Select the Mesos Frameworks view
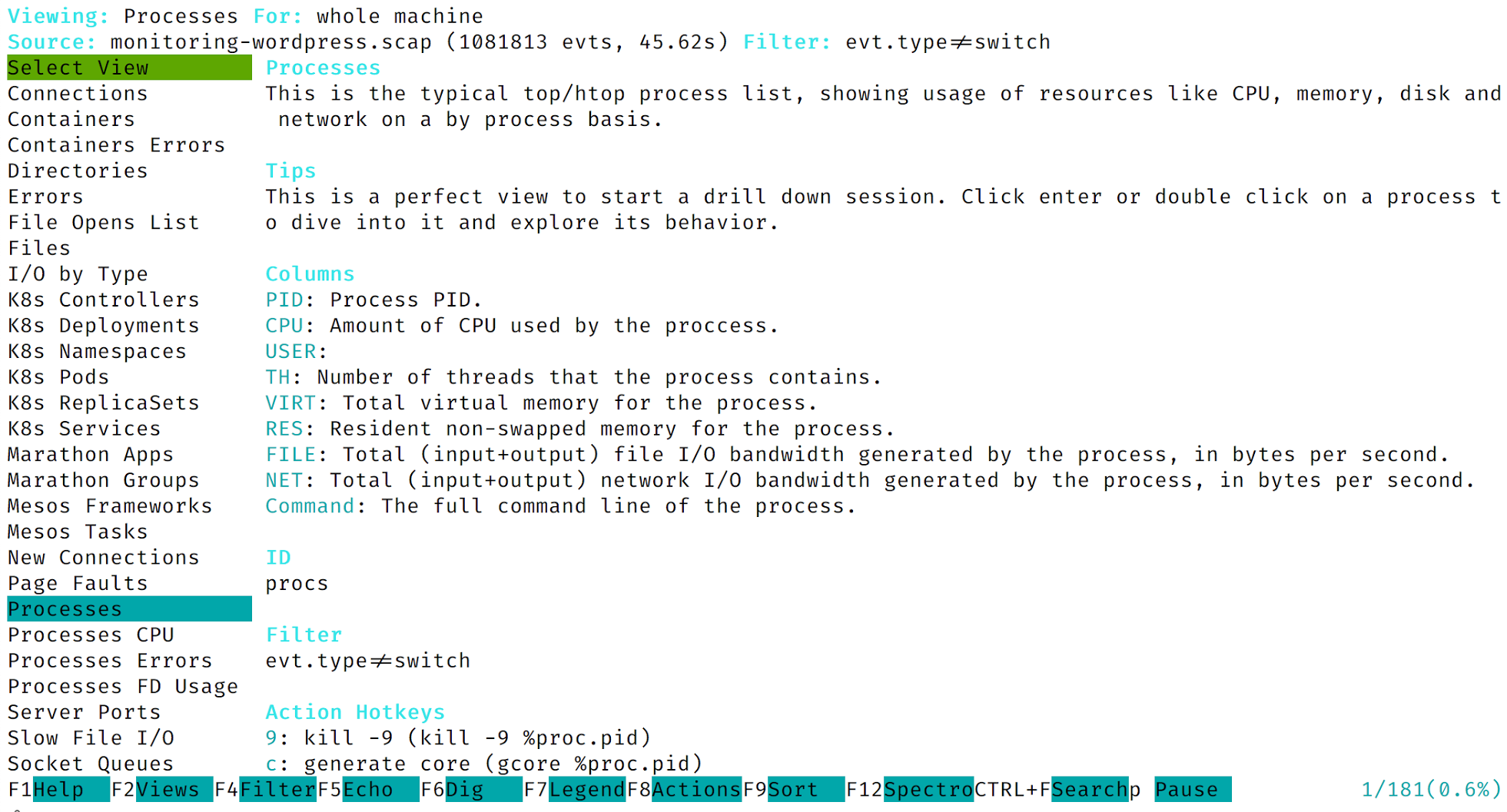 point(110,506)
